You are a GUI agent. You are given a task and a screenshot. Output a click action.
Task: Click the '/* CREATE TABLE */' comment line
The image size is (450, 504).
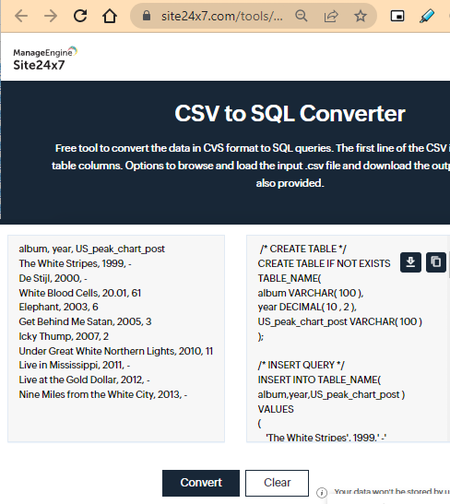click(303, 249)
